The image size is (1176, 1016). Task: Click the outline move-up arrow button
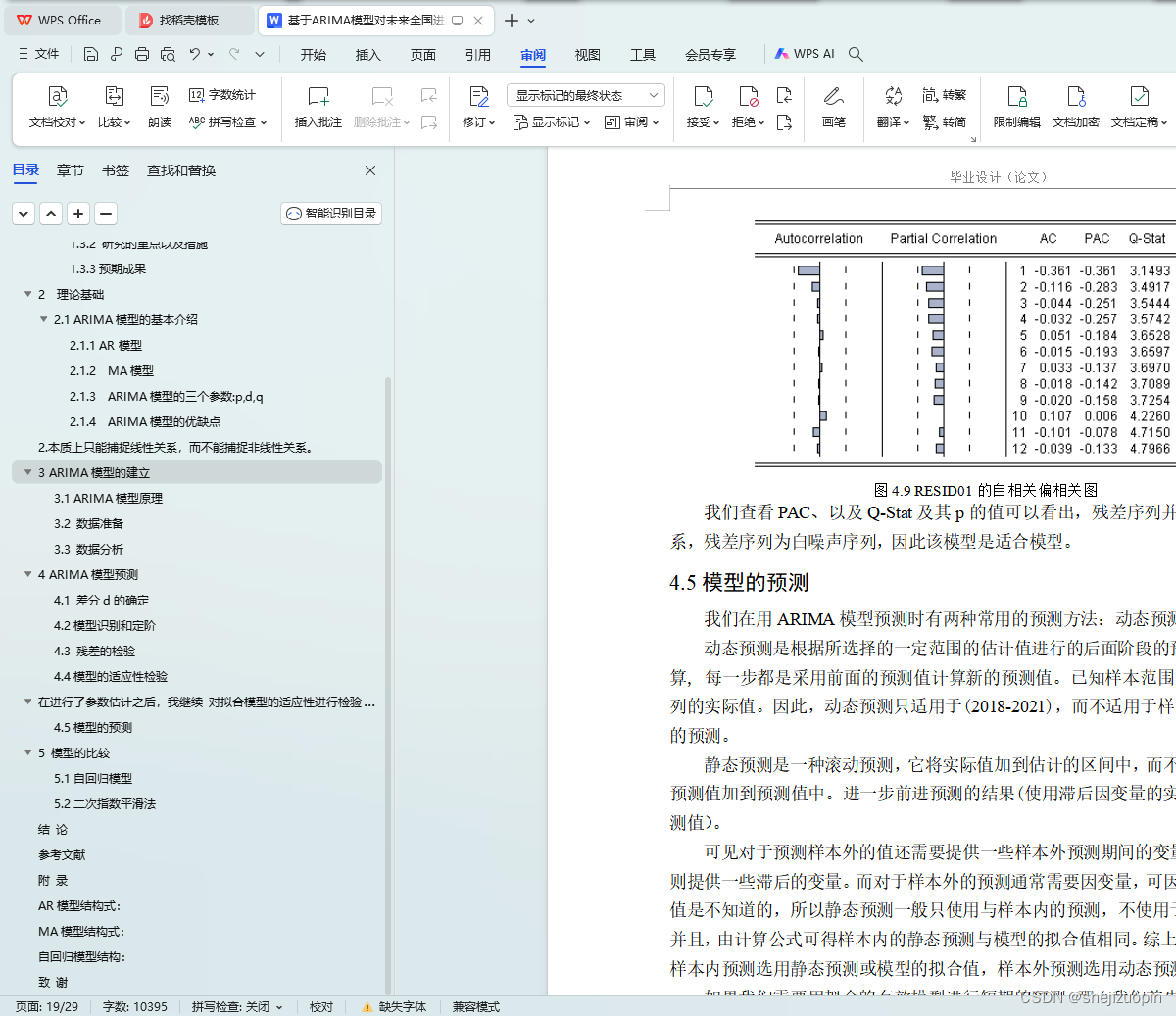tap(51, 213)
